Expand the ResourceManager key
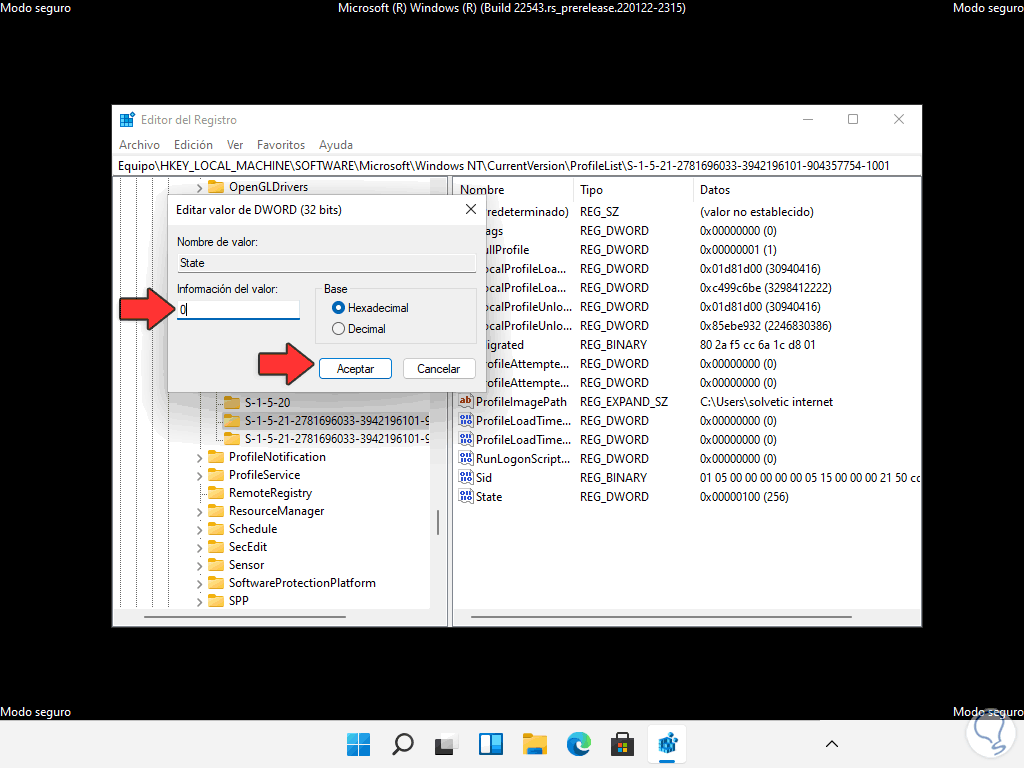The width and height of the screenshot is (1024, 768). pyautogui.click(x=199, y=511)
